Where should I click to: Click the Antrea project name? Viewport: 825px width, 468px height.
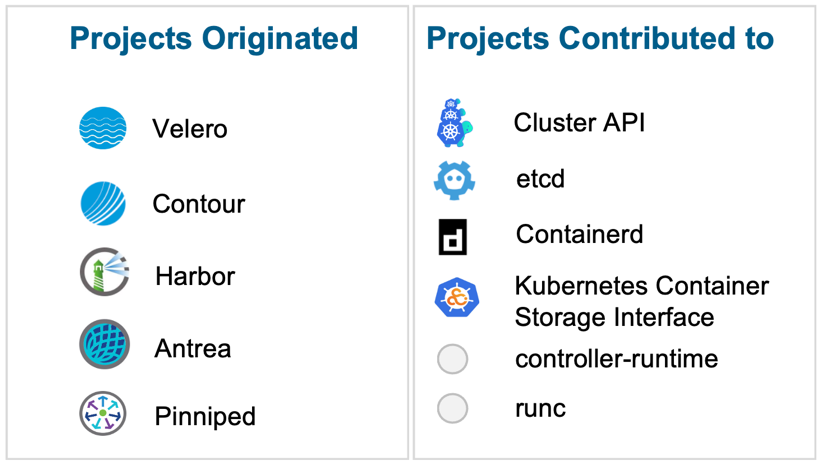click(x=193, y=348)
